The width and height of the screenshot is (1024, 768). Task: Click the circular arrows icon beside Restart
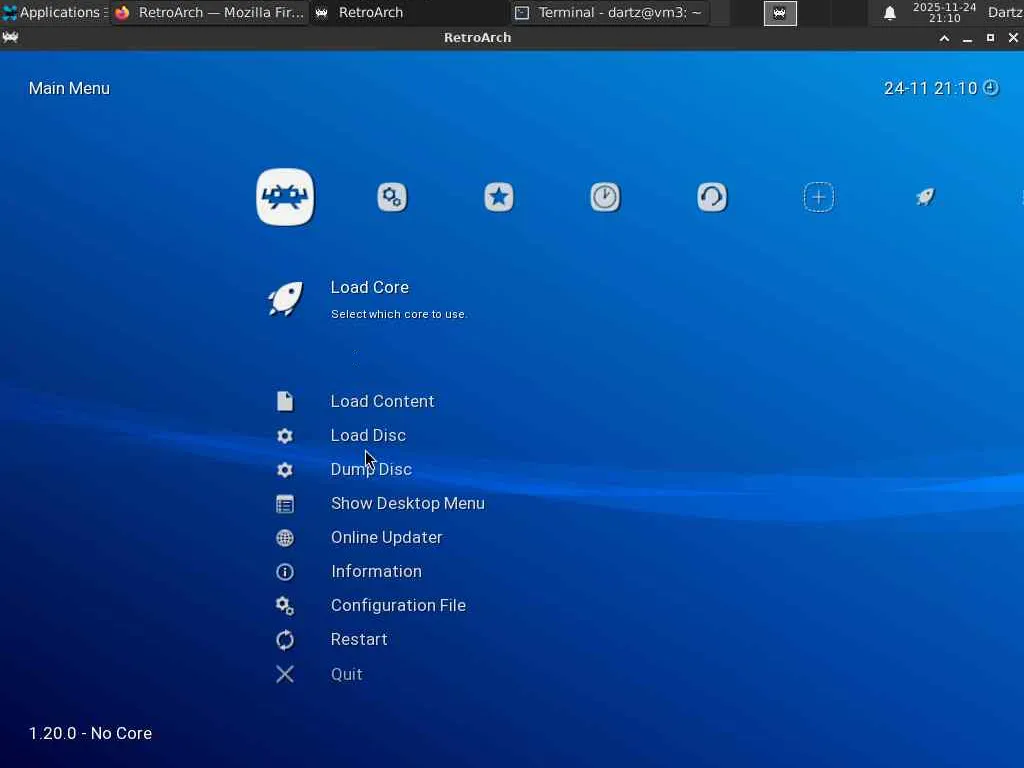pyautogui.click(x=285, y=639)
